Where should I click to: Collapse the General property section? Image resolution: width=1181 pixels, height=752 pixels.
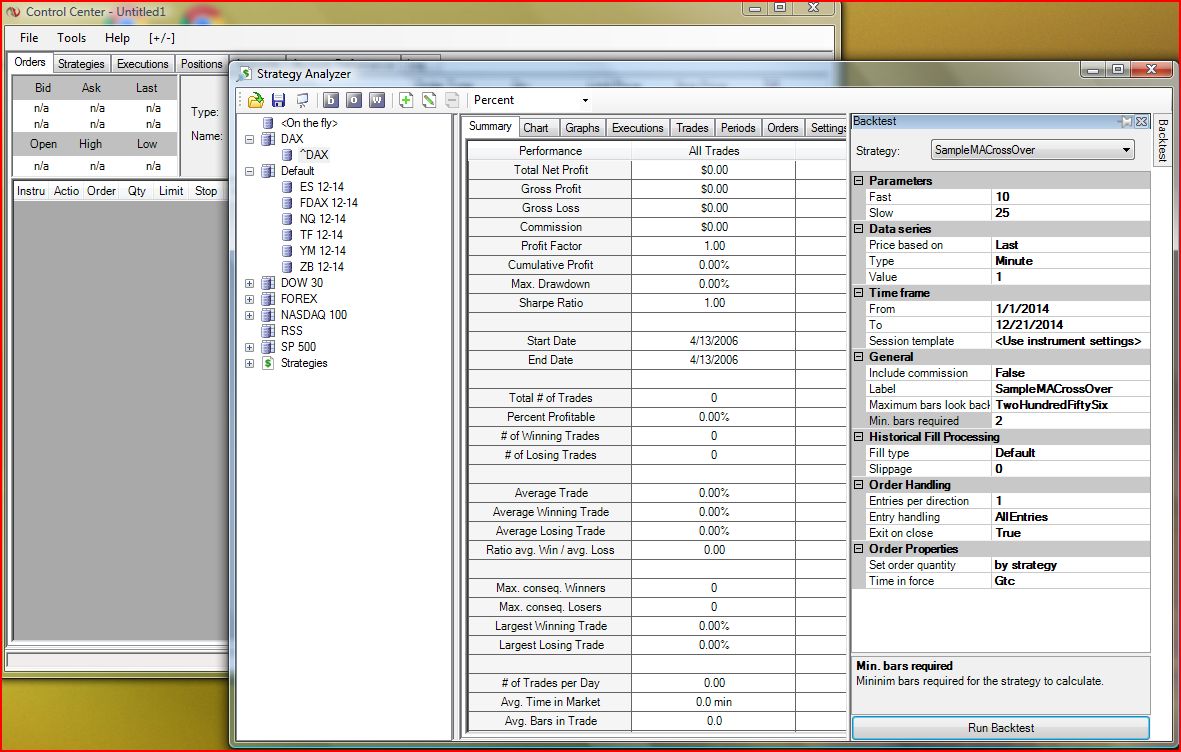tap(859, 356)
